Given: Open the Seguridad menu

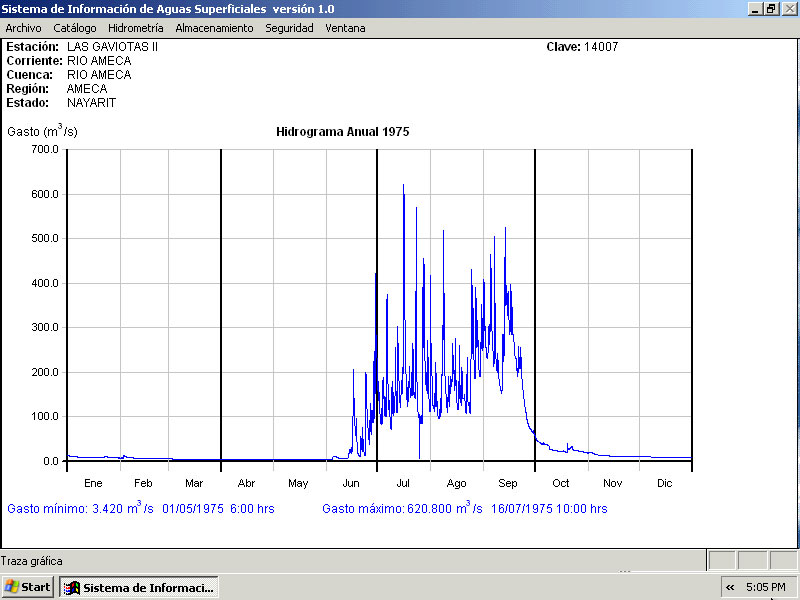Looking at the screenshot, I should [289, 28].
